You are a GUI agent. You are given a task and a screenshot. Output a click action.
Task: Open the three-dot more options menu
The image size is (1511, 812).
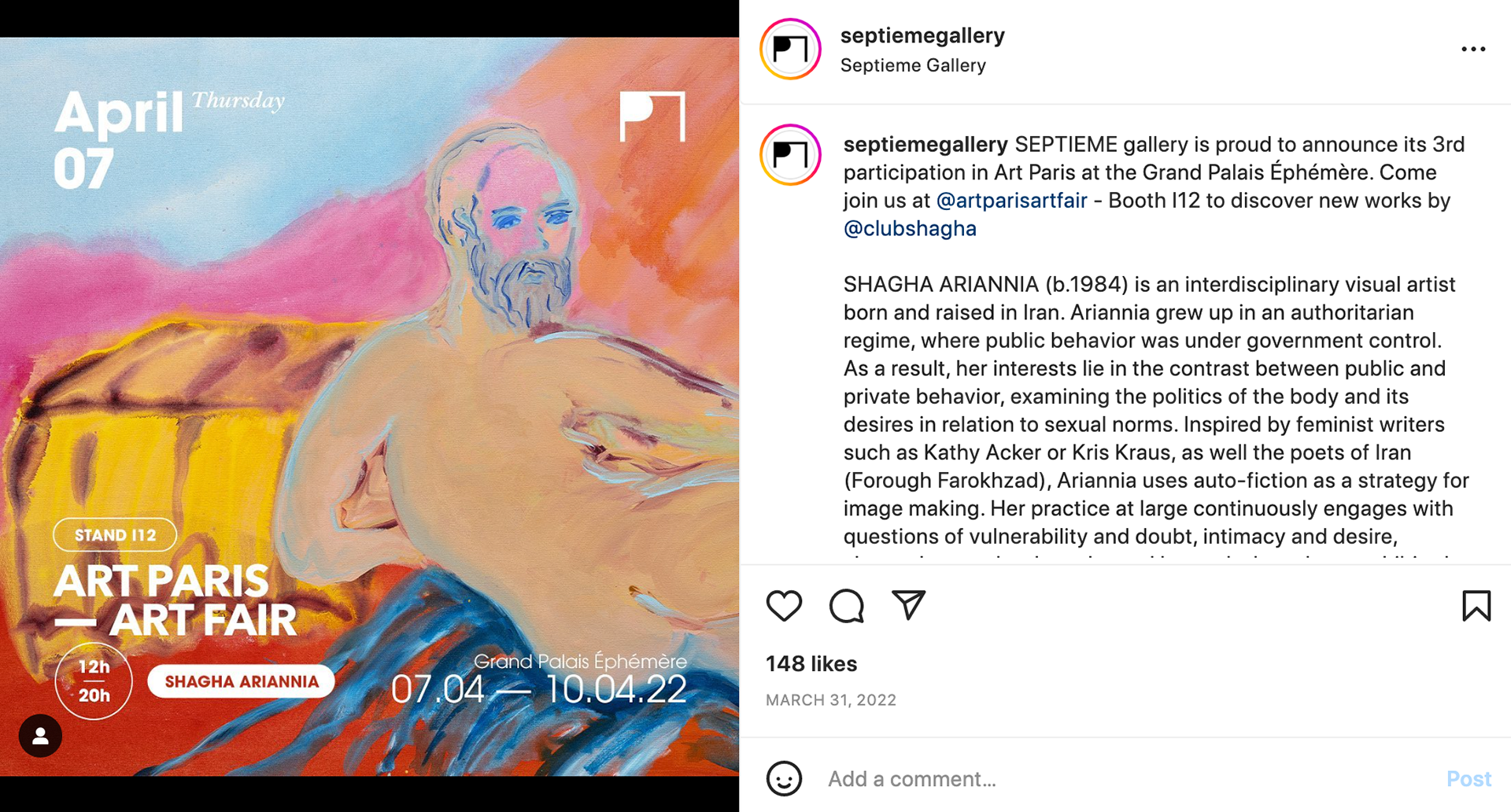pyautogui.click(x=1473, y=49)
